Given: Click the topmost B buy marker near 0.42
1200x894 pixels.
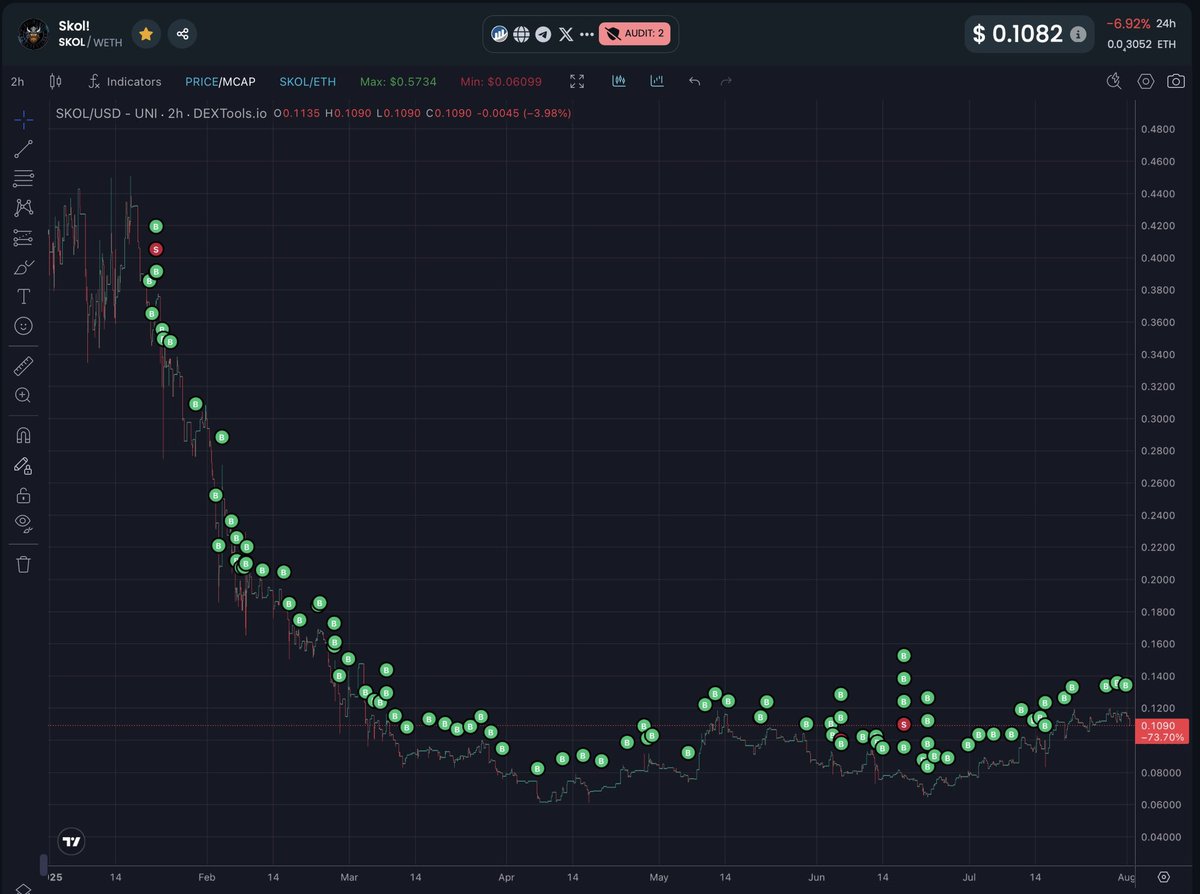Looking at the screenshot, I should (155, 227).
